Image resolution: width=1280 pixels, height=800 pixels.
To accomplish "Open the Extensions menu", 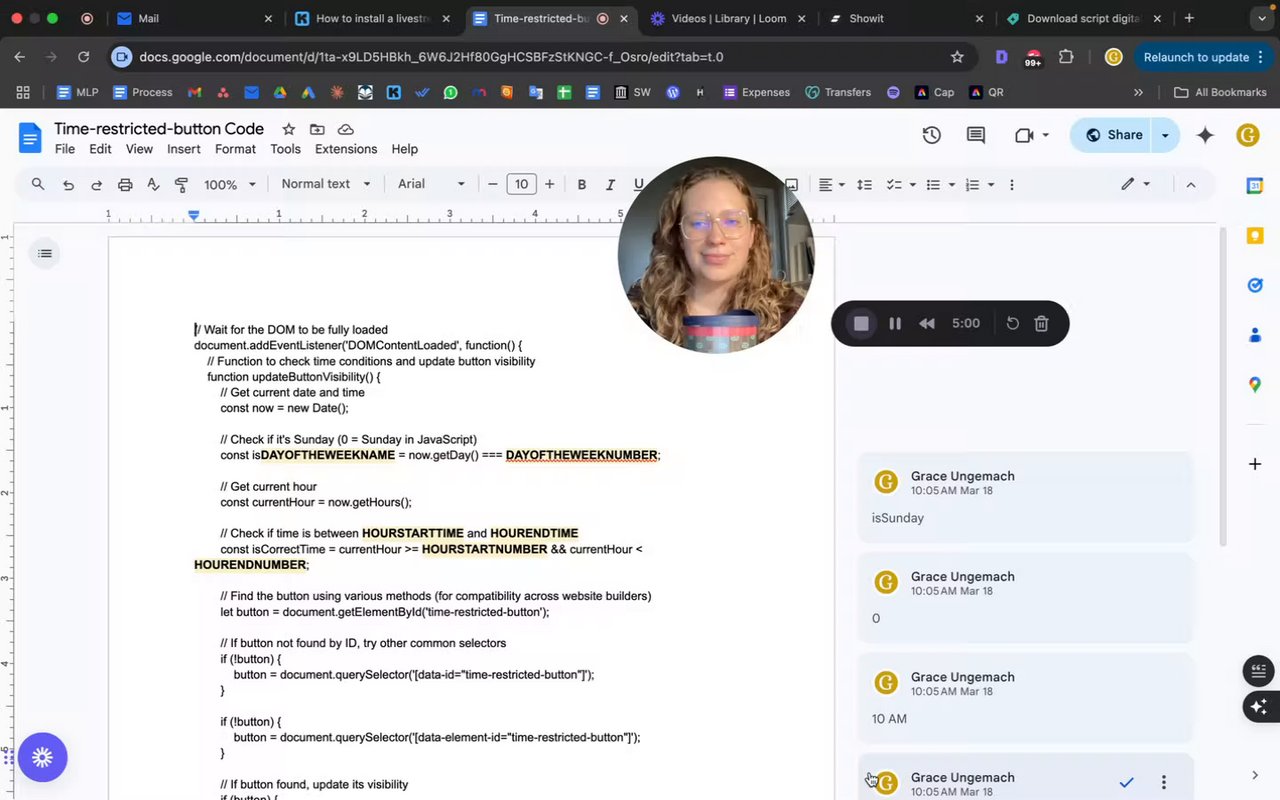I will tap(346, 149).
